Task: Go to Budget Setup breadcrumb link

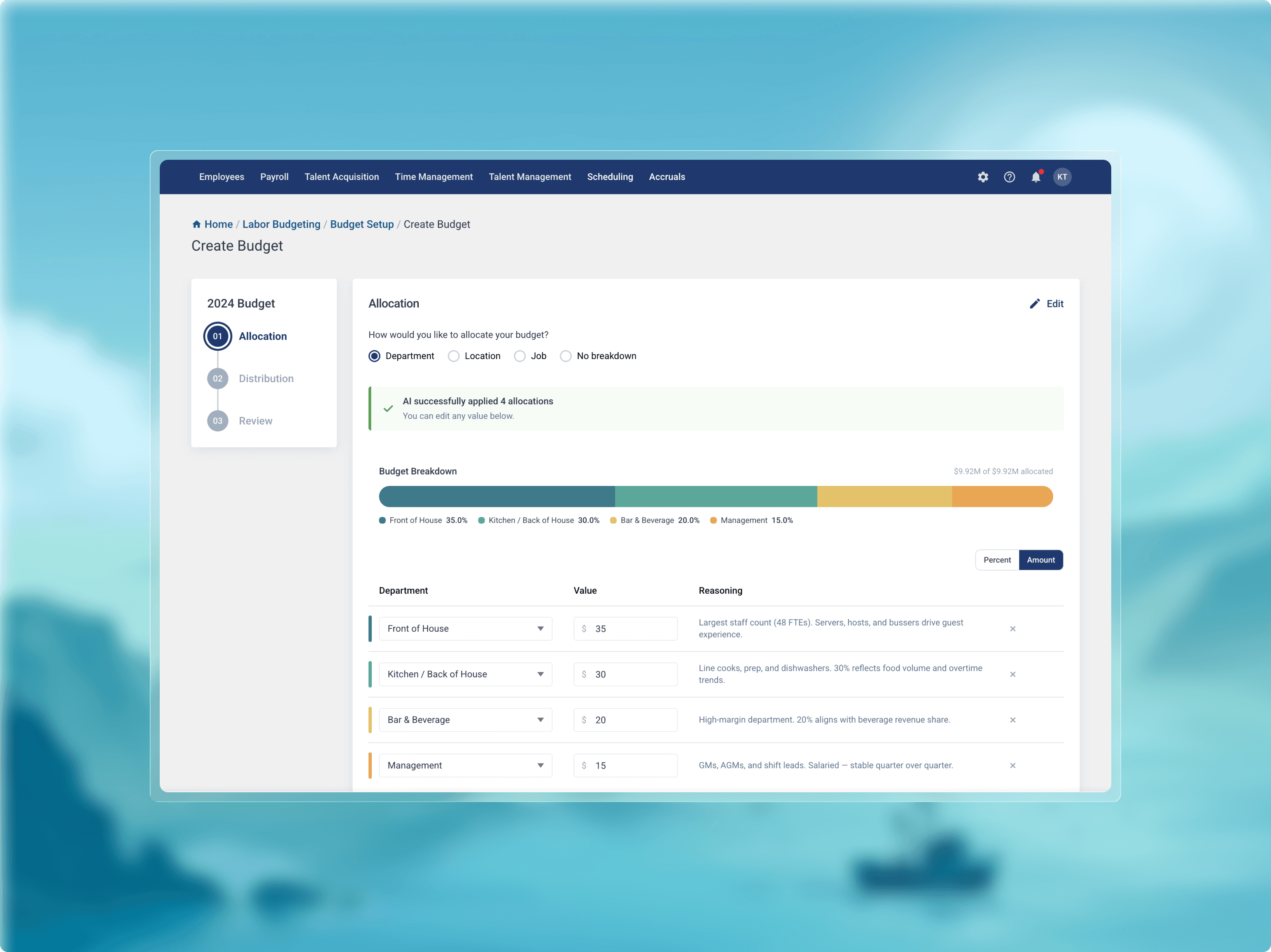Action: (x=362, y=224)
